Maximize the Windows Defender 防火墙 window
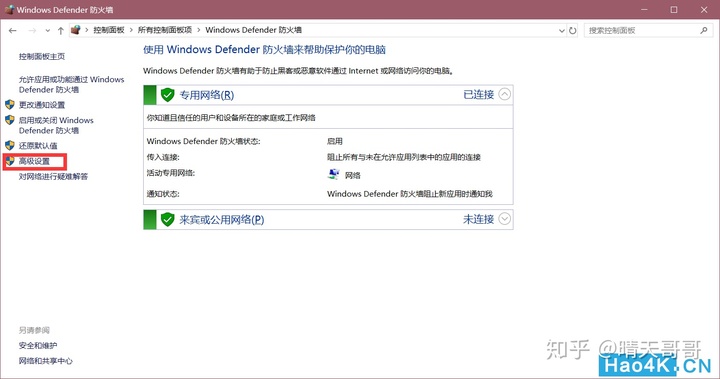The image size is (720, 379). 674,10
